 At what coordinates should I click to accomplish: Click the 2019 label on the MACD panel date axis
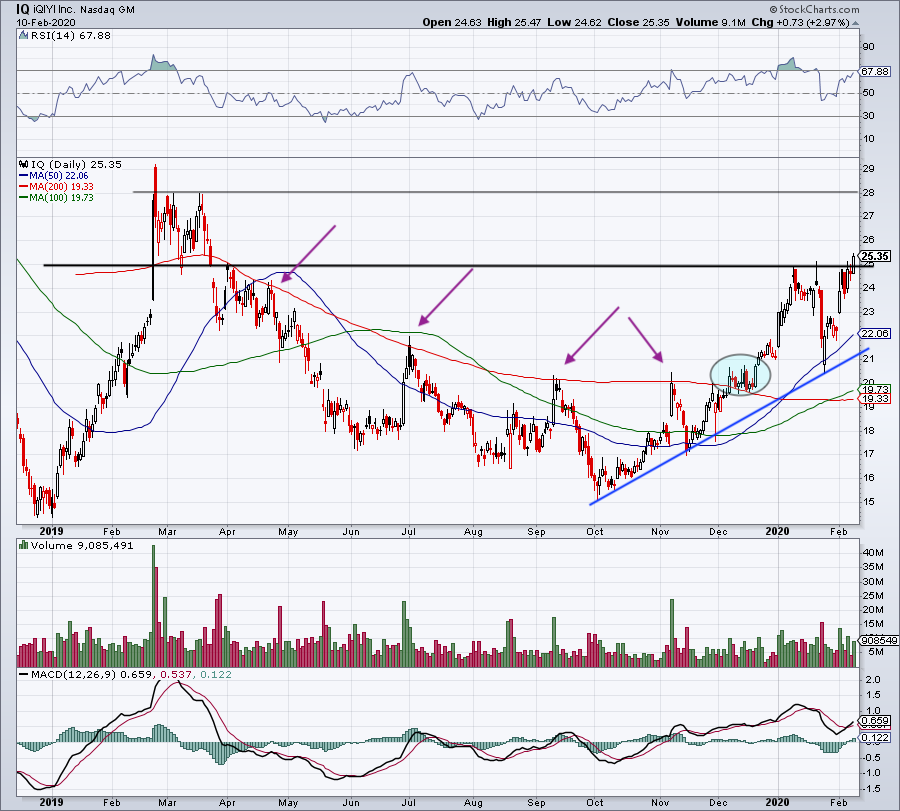[51, 802]
